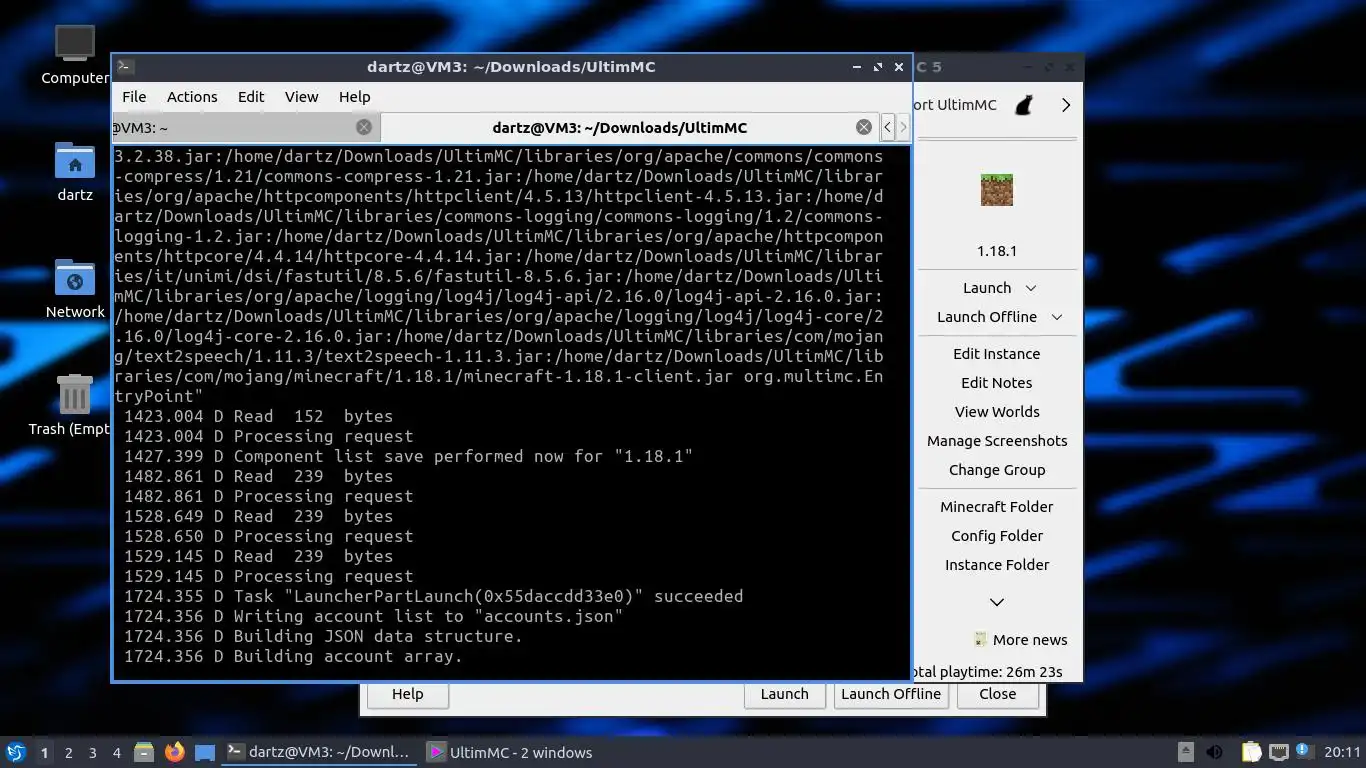The image size is (1366, 768).
Task: Open the Trash desktop icon
Action: pos(74,395)
